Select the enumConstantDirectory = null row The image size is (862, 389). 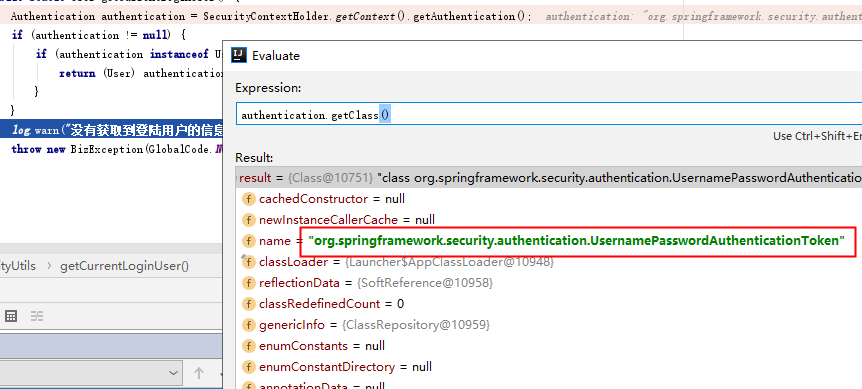549,367
